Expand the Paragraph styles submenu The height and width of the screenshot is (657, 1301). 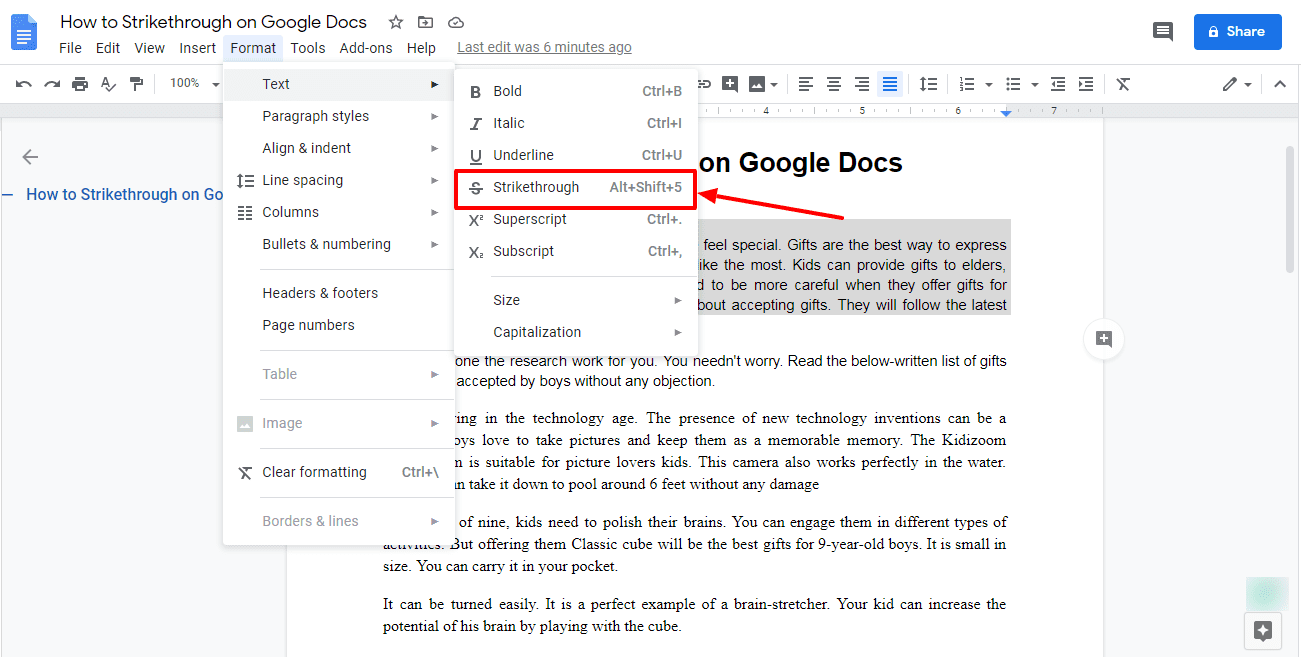[339, 116]
